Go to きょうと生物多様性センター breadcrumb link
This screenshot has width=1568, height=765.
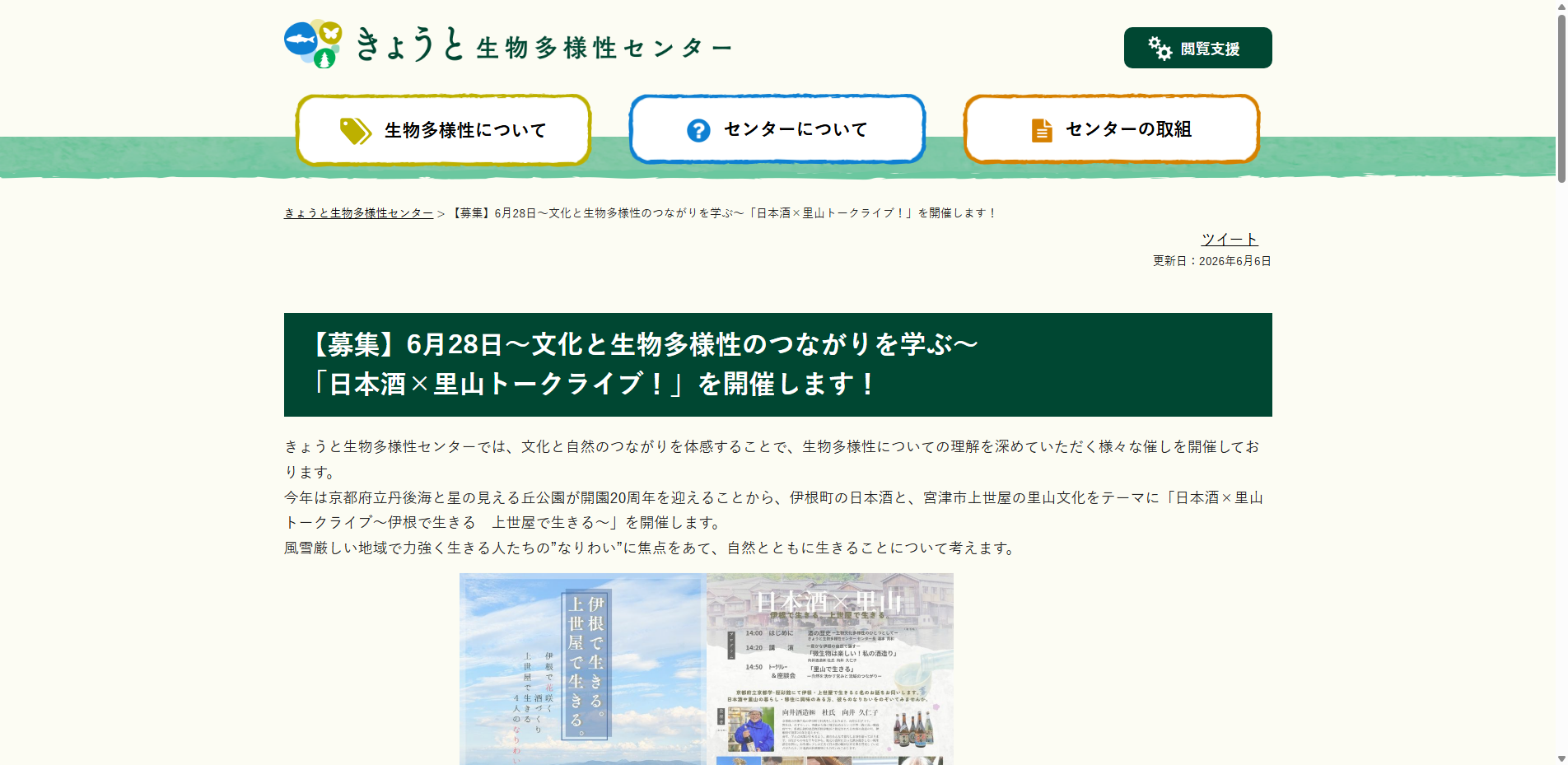[x=358, y=213]
